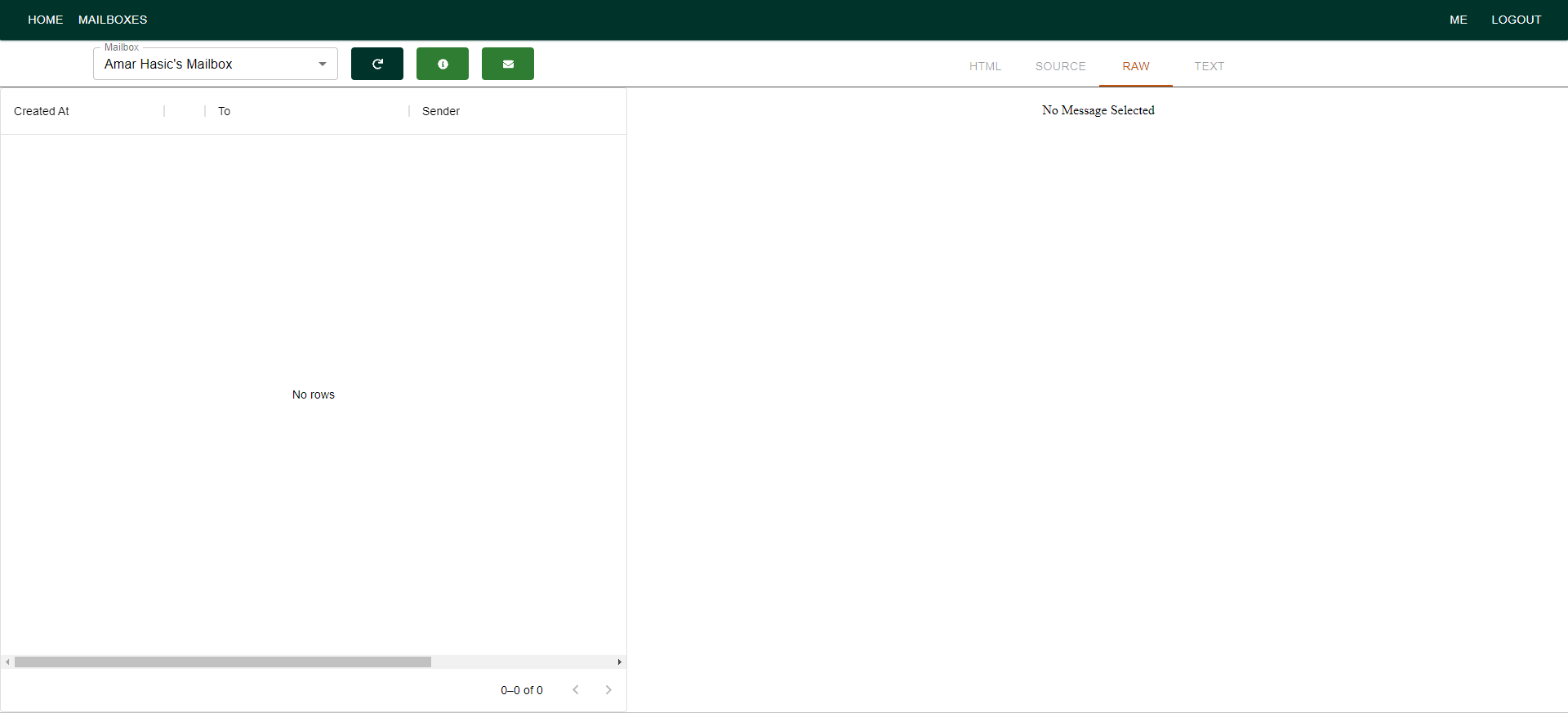Open the Mailbox dropdown selector
The height and width of the screenshot is (713, 1568).
(216, 64)
